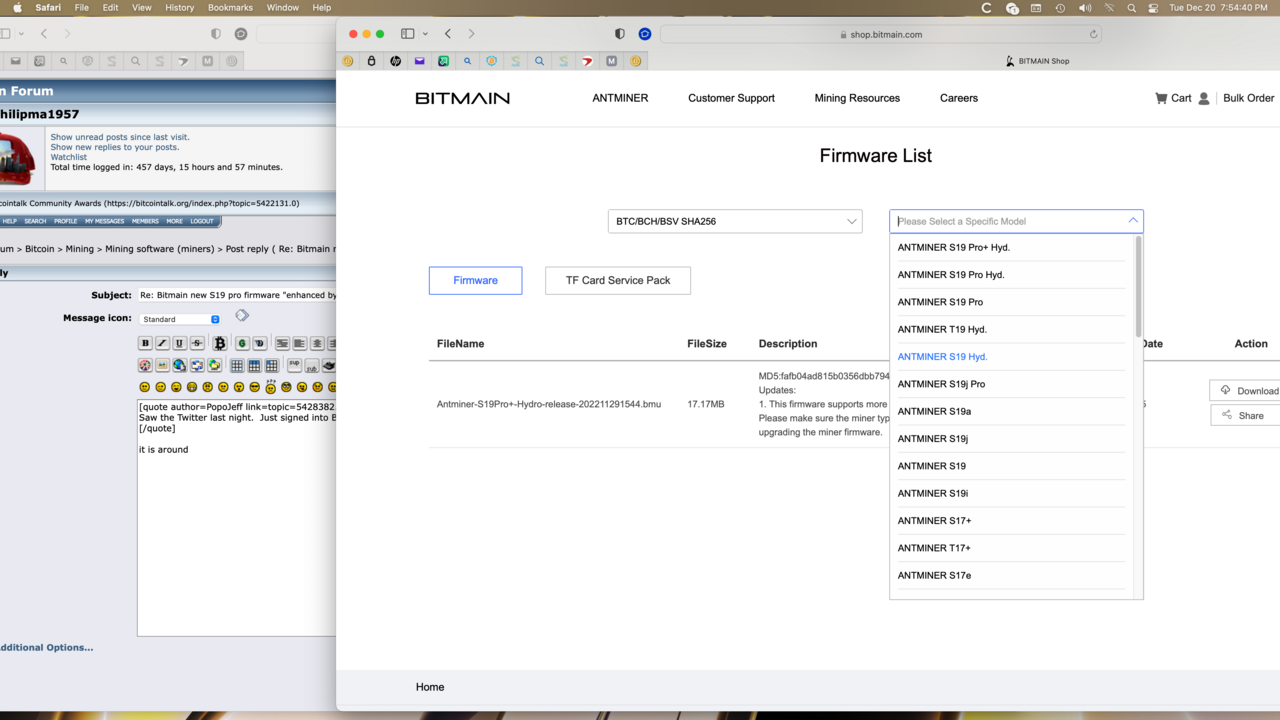Open Spotlight search in macOS menu bar
Viewport: 1280px width, 720px height.
click(1131, 8)
